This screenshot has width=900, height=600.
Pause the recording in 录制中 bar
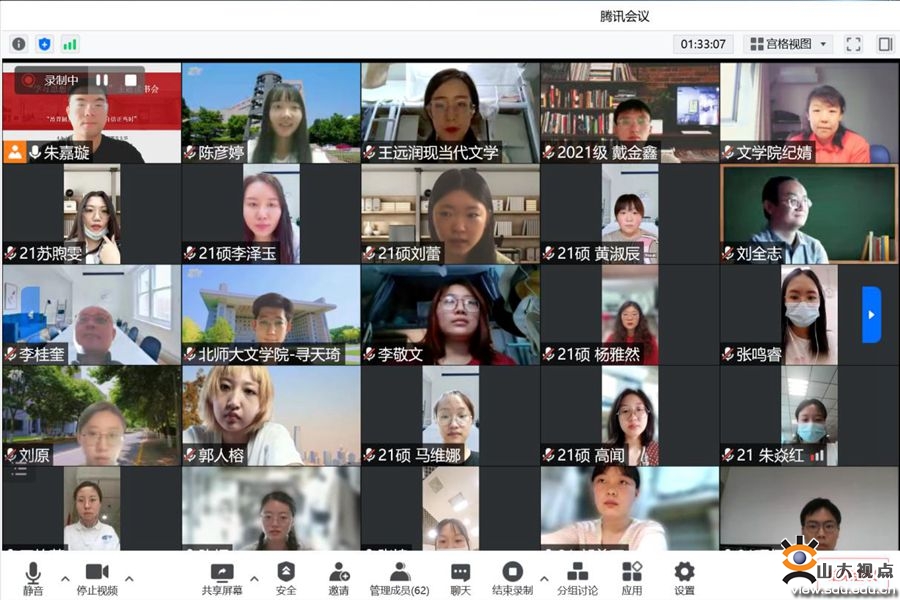101,80
